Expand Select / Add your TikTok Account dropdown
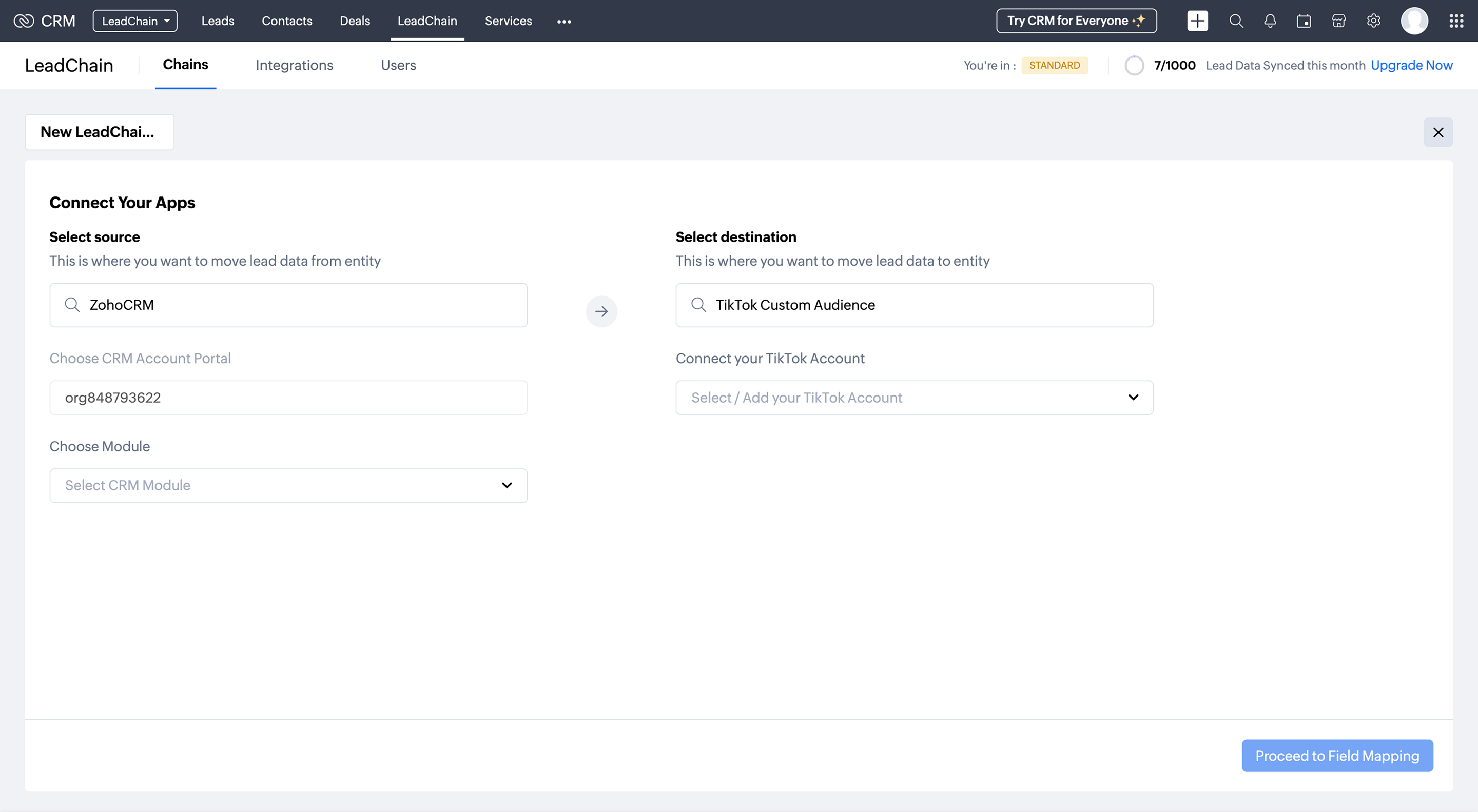Viewport: 1478px width, 812px height. (x=914, y=398)
